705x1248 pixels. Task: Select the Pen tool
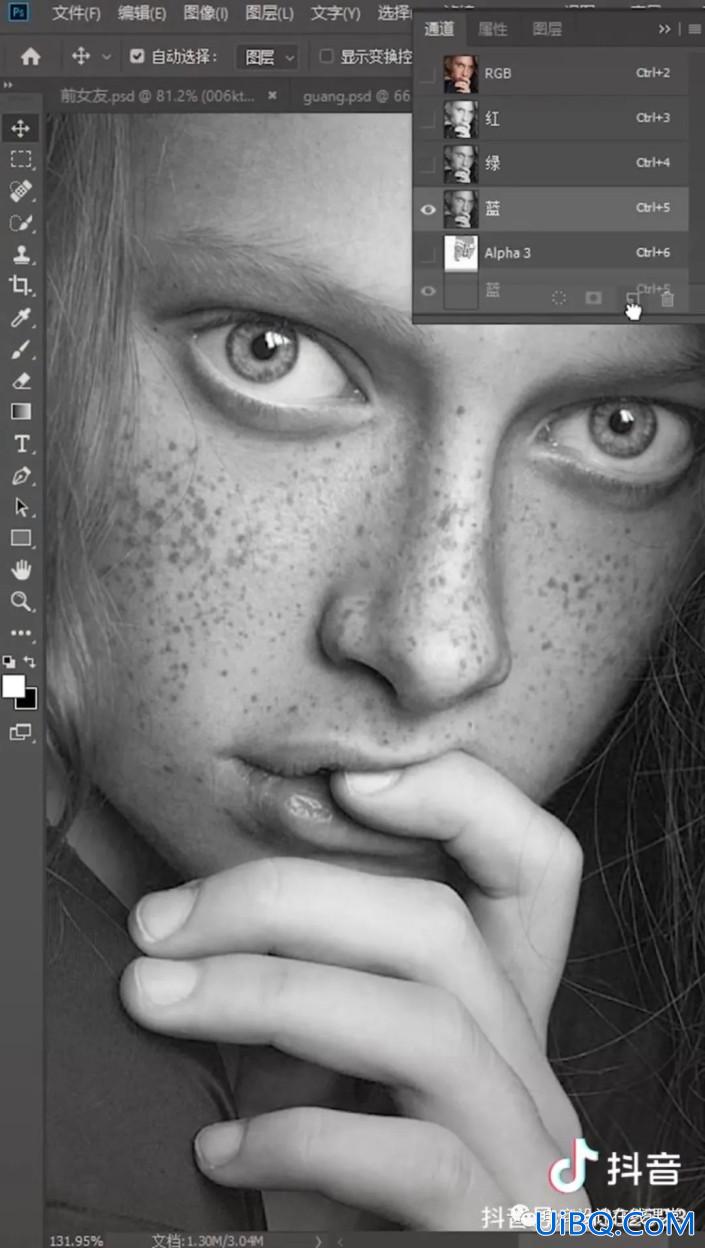tap(20, 475)
